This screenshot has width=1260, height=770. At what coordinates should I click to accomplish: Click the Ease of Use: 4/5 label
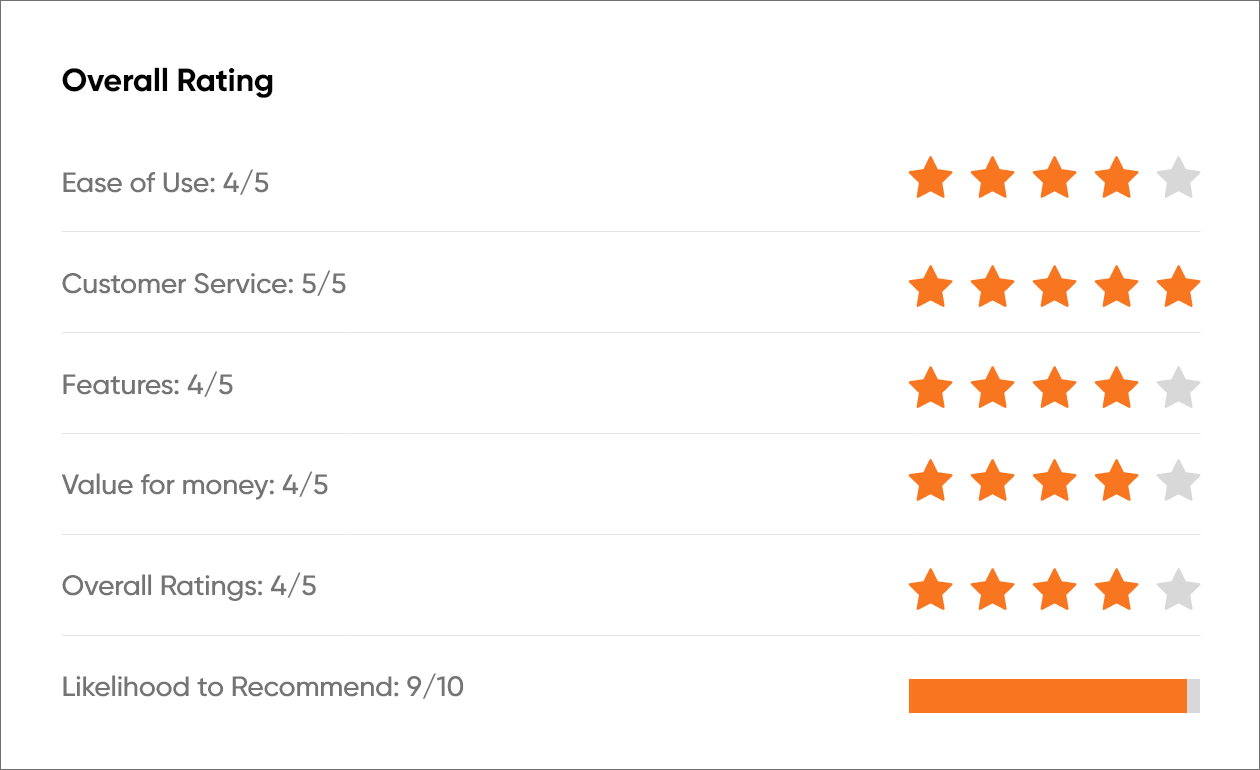coord(165,183)
